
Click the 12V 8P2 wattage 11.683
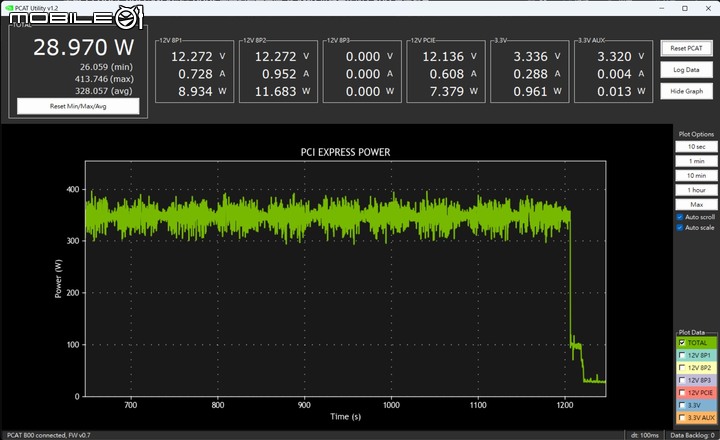276,91
